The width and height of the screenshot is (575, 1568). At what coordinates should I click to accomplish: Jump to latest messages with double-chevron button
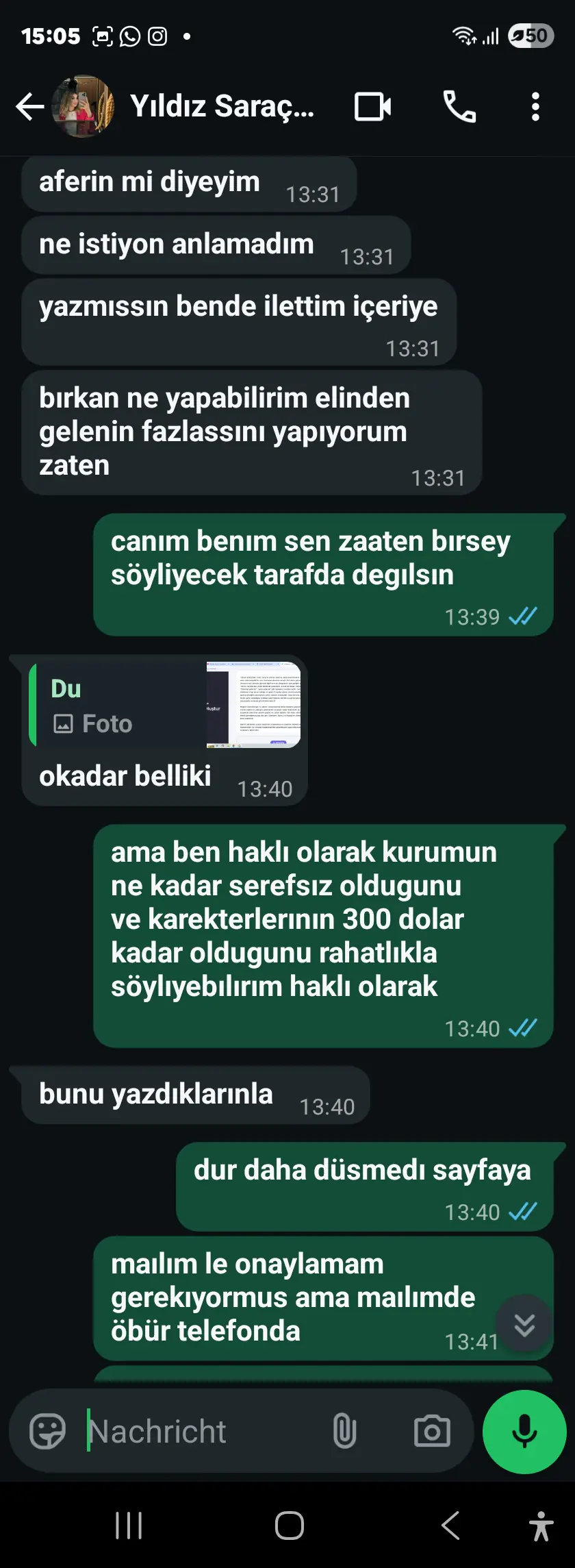coord(524,1323)
